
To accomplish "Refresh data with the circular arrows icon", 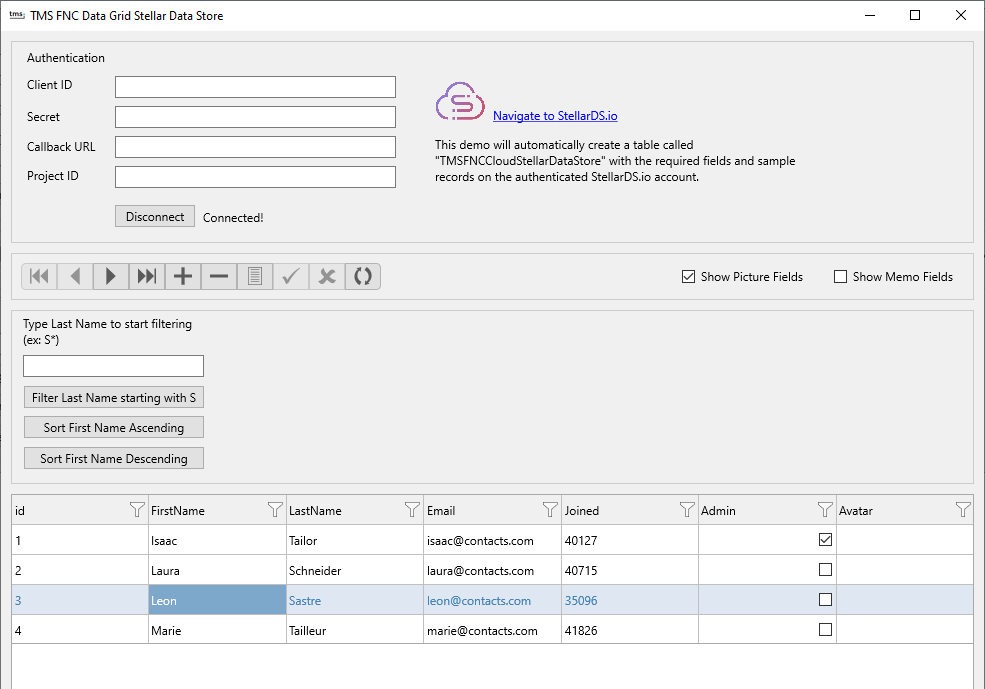I will point(362,276).
